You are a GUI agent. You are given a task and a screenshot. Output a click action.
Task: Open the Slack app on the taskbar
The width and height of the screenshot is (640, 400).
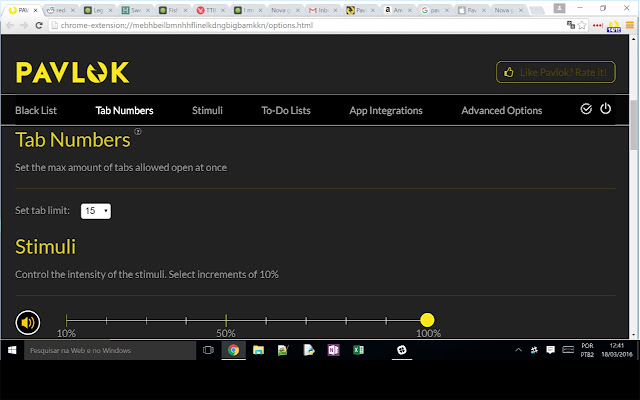(x=402, y=350)
